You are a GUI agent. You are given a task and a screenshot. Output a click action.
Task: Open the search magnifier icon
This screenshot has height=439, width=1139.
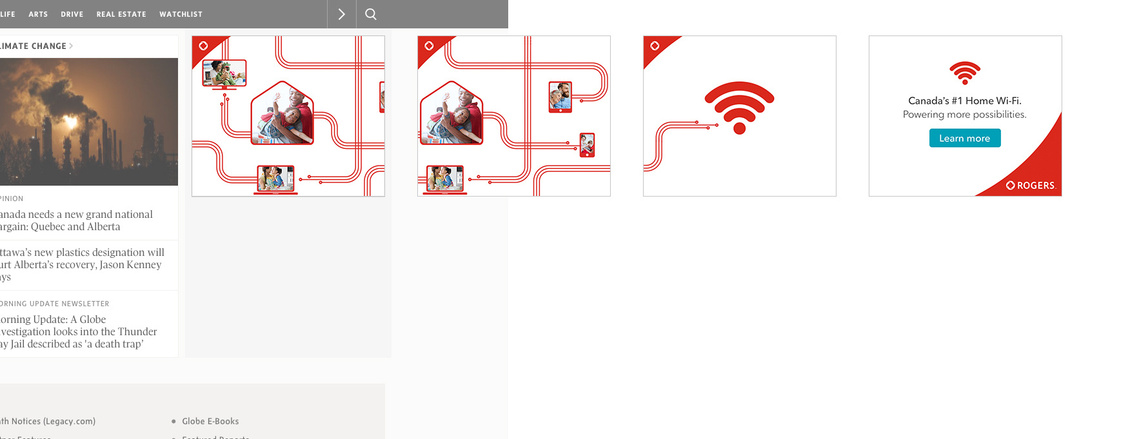[370, 14]
